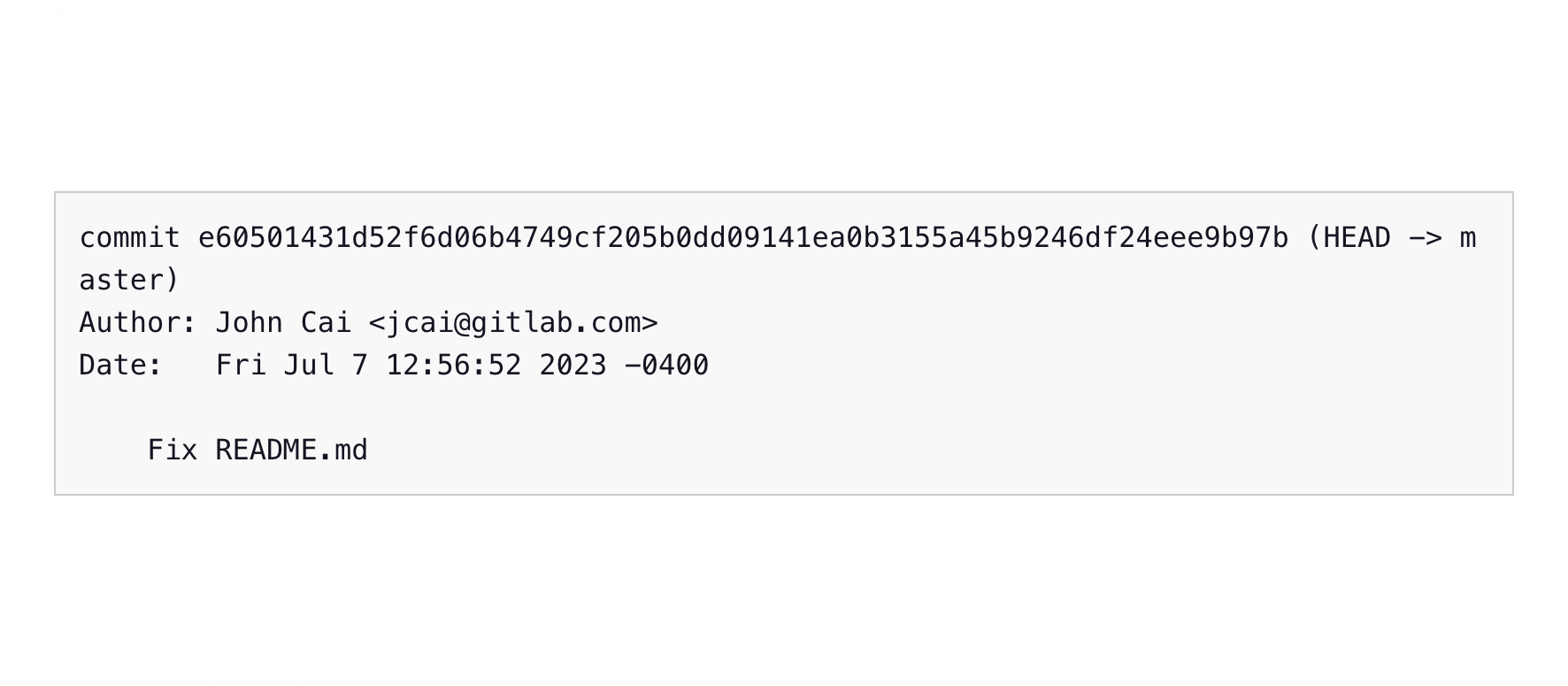Click the "->" arrow after HEAD
1568x686 pixels.
click(1425, 238)
